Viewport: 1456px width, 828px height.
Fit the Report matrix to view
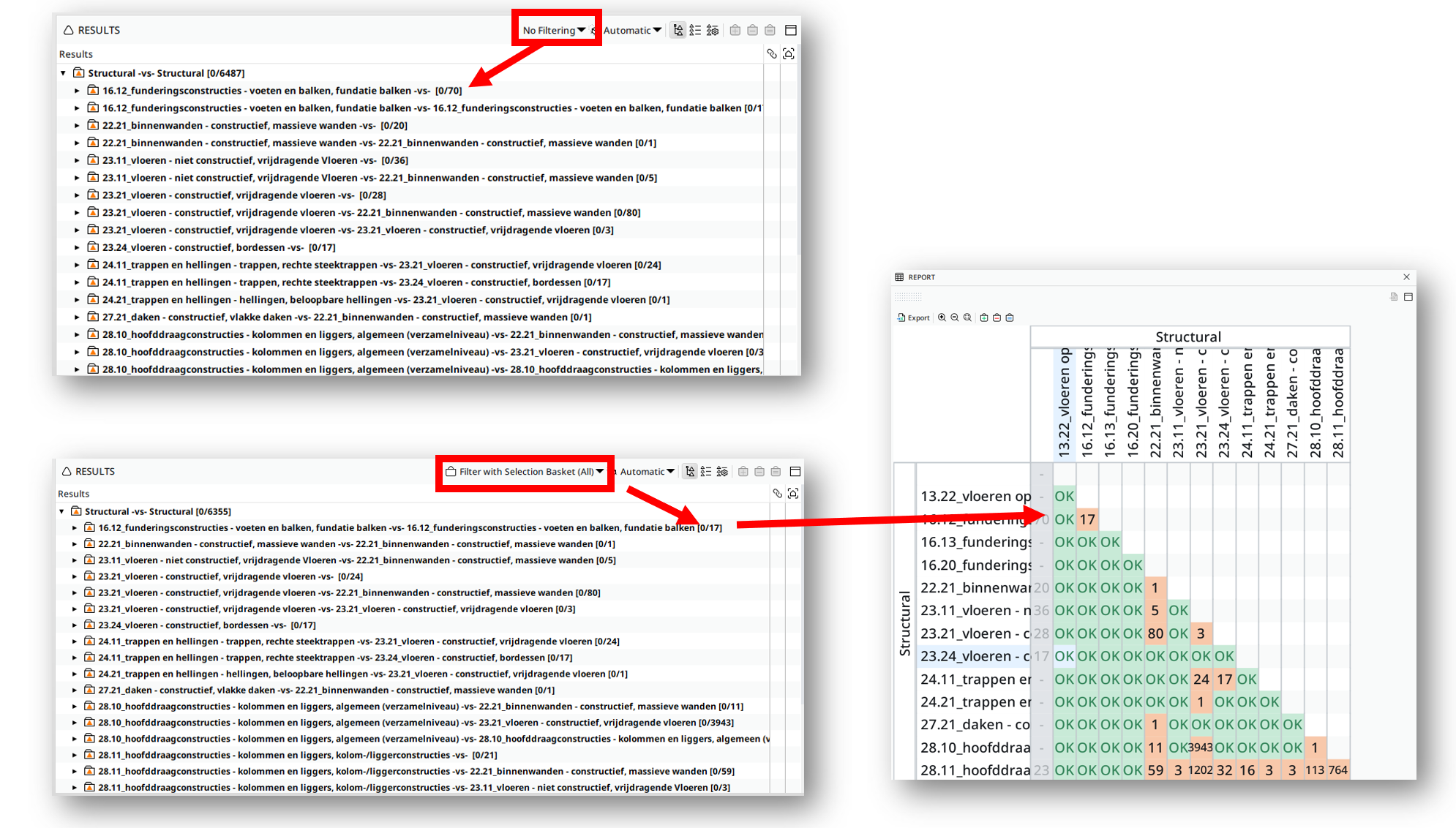point(968,317)
